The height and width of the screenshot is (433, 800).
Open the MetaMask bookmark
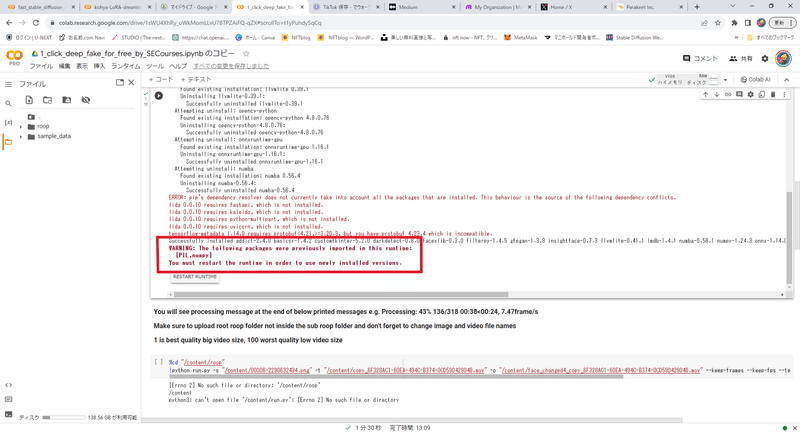[520, 38]
